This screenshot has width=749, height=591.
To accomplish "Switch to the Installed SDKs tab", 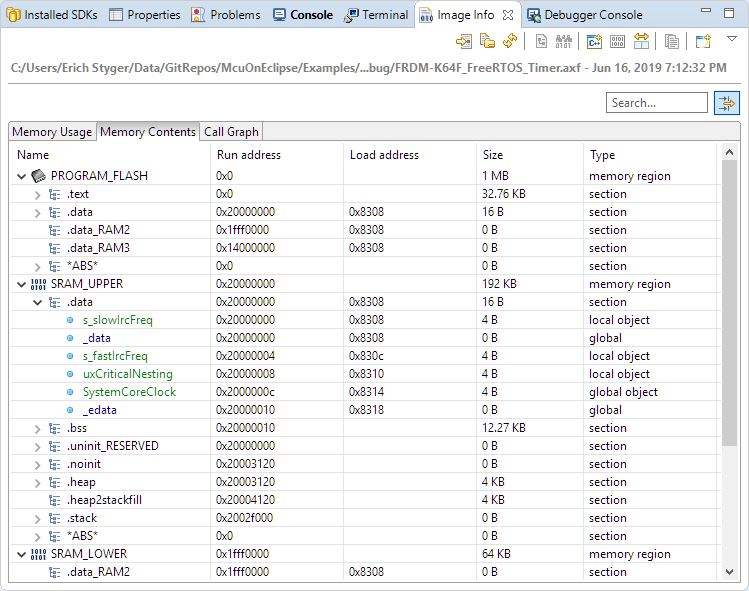I will [x=52, y=15].
